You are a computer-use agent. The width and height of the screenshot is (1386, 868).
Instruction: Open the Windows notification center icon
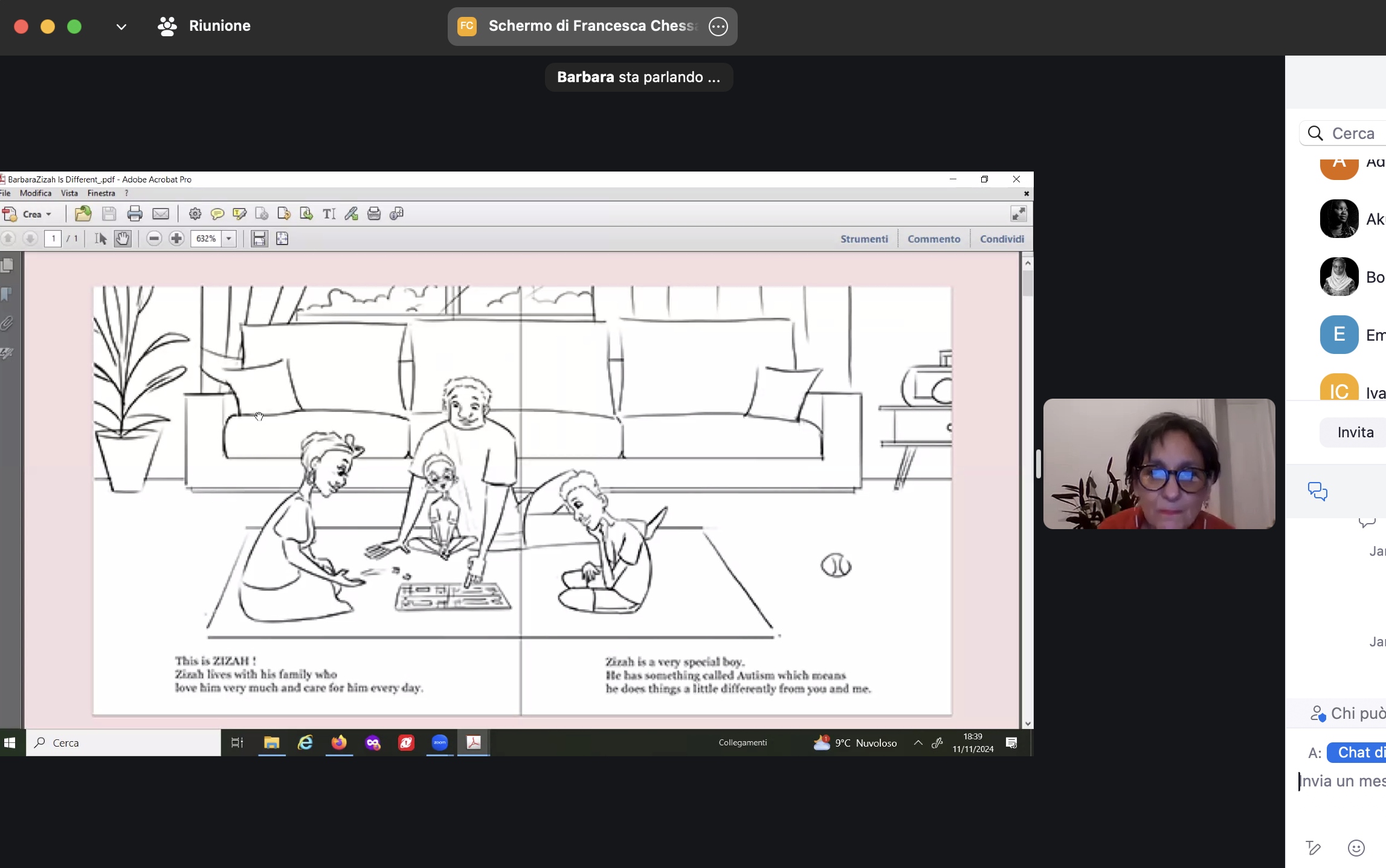pos(1011,743)
